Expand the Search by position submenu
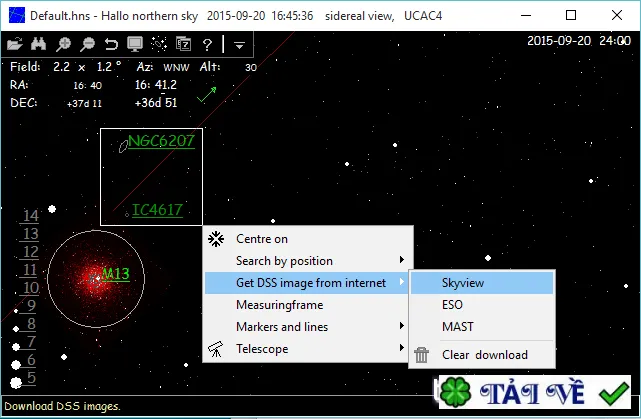 [x=309, y=261]
